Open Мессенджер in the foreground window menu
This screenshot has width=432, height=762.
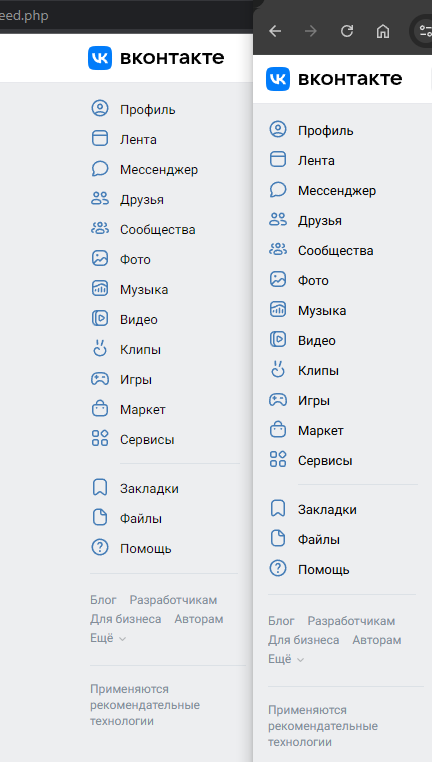coord(337,190)
